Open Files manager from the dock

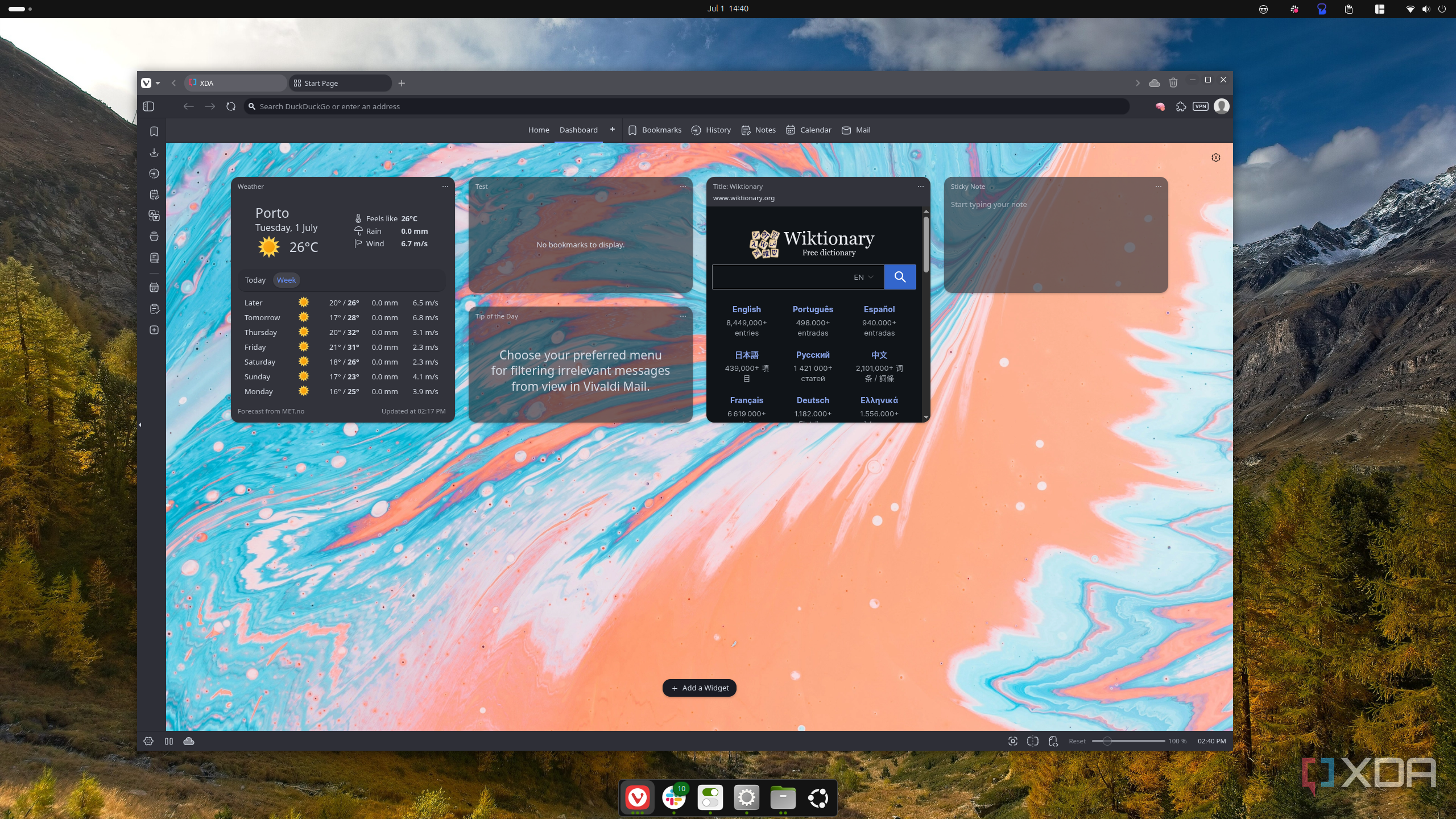point(783,798)
